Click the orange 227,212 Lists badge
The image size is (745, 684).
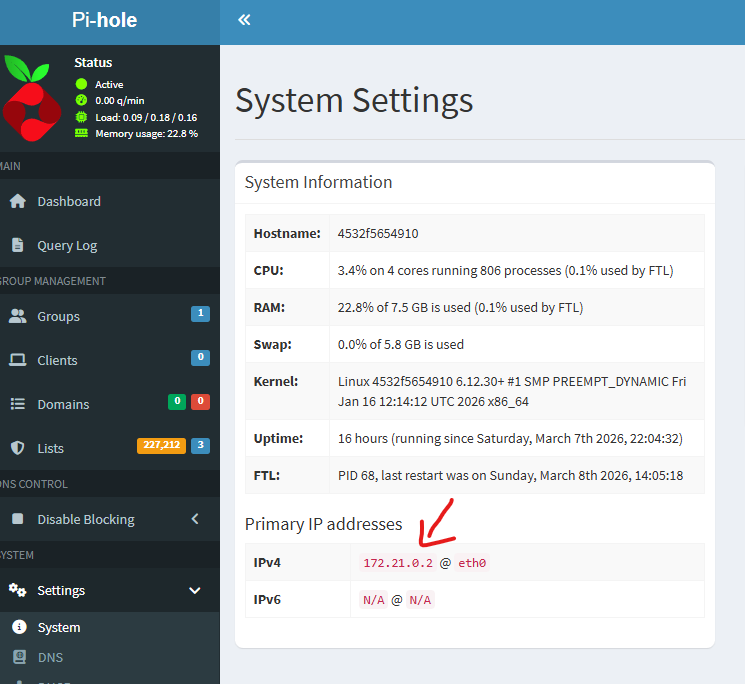pos(161,446)
